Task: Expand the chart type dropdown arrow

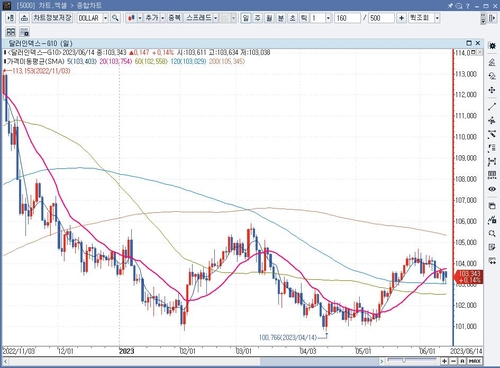Action: (x=140, y=18)
